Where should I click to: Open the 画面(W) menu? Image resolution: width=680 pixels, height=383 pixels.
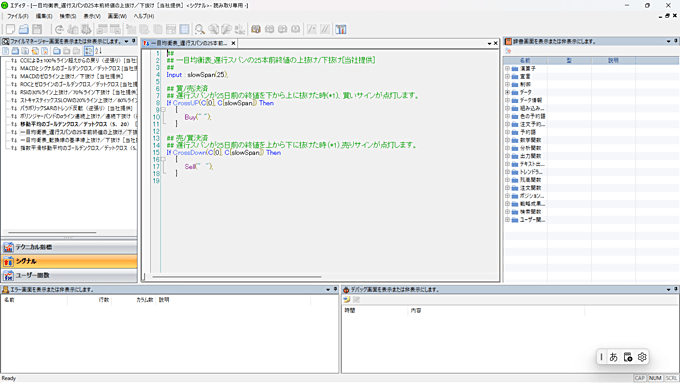point(117,16)
